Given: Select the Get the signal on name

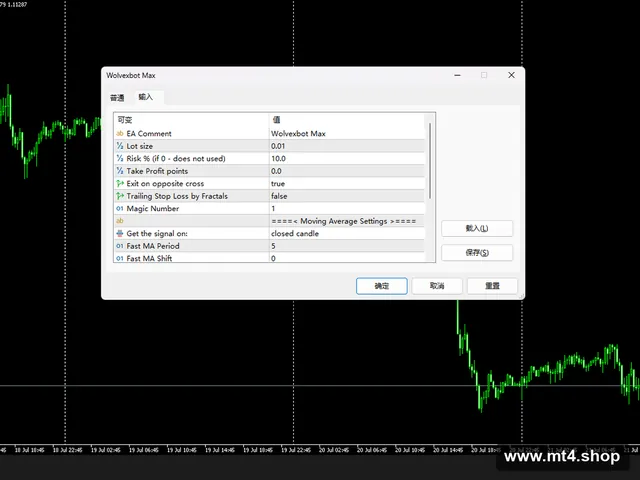Looking at the screenshot, I should [157, 233].
